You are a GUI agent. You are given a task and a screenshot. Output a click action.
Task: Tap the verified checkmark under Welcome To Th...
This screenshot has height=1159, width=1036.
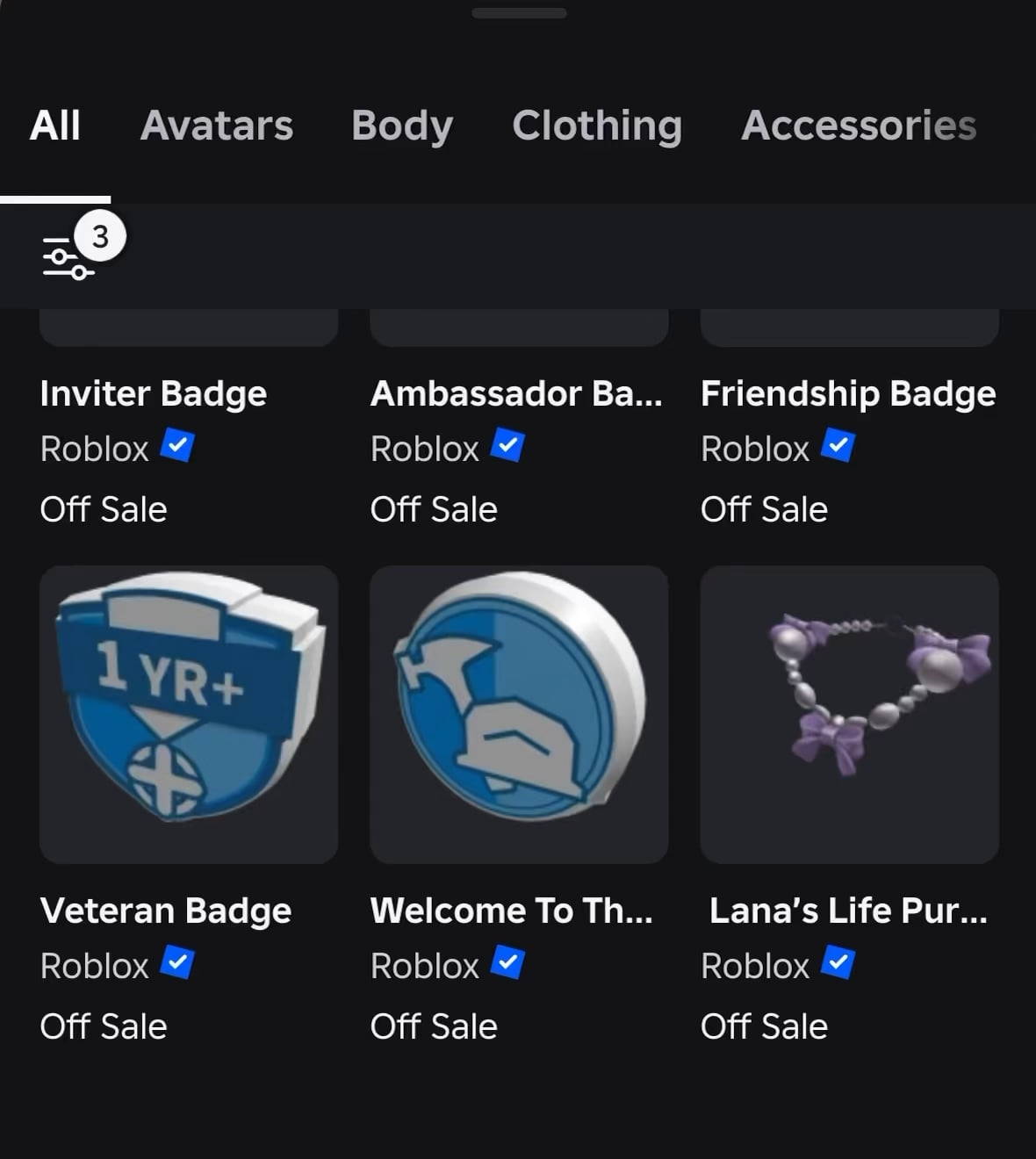(507, 964)
